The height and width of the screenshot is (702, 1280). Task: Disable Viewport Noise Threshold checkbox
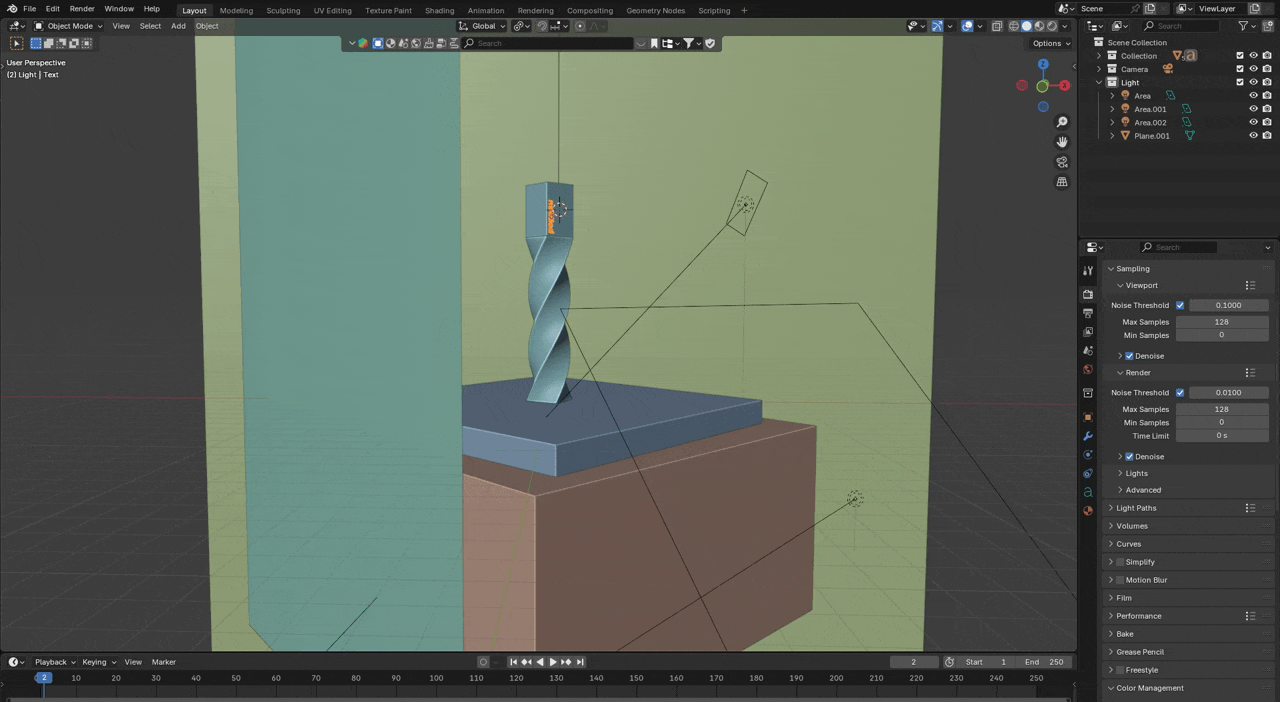click(x=1180, y=305)
